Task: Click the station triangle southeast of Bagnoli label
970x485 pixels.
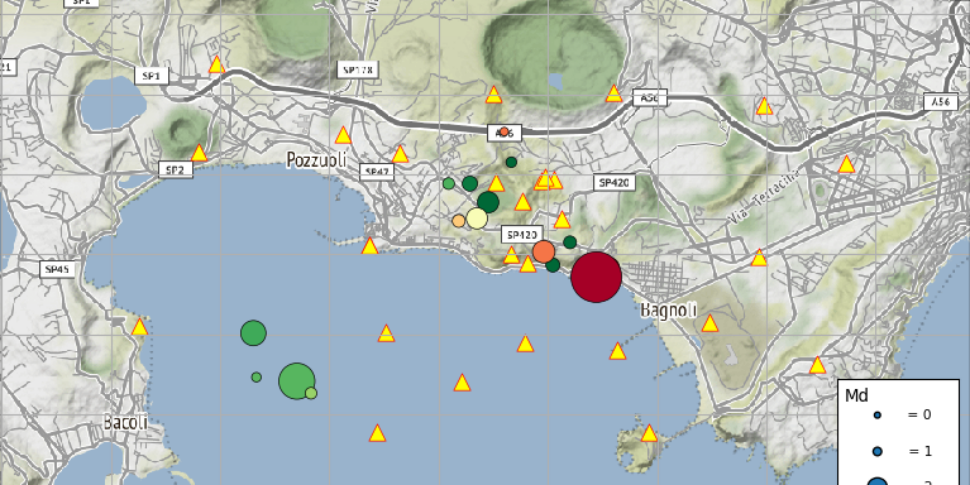Action: (x=709, y=324)
